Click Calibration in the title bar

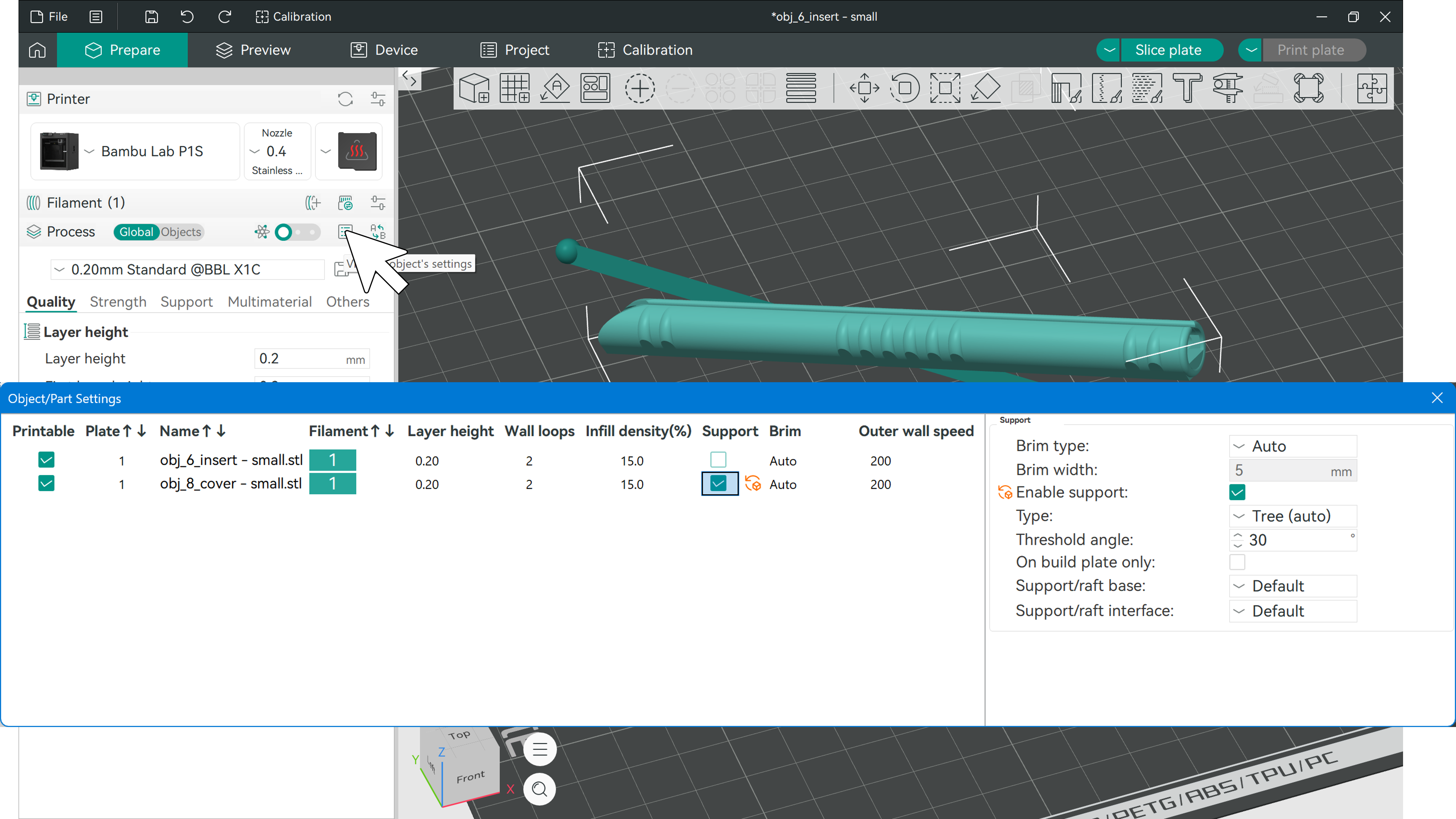(293, 17)
